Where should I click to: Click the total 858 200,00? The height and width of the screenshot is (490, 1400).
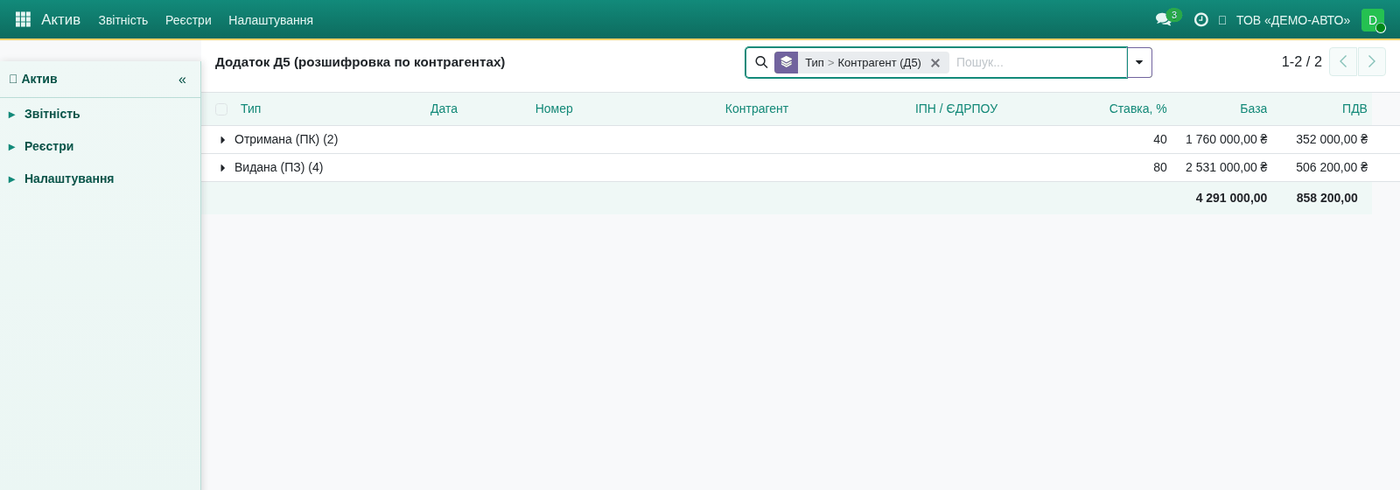(1327, 198)
